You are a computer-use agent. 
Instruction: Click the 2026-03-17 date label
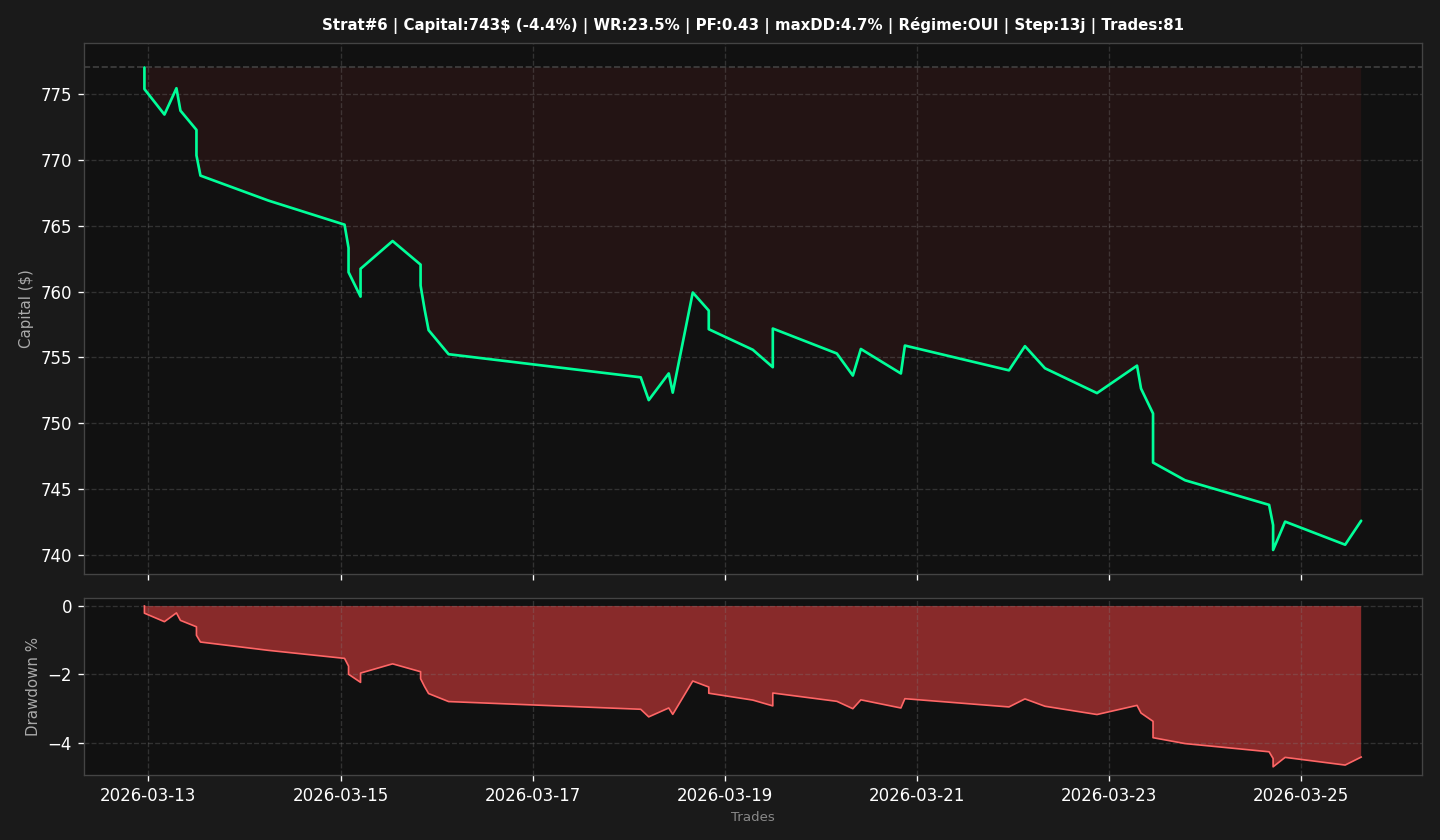533,795
